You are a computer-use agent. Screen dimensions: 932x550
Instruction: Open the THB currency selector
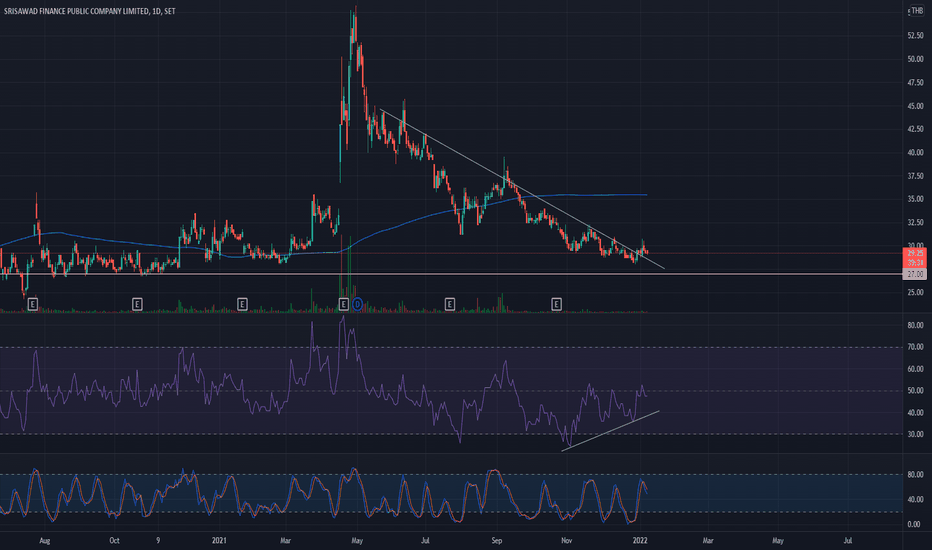click(917, 11)
